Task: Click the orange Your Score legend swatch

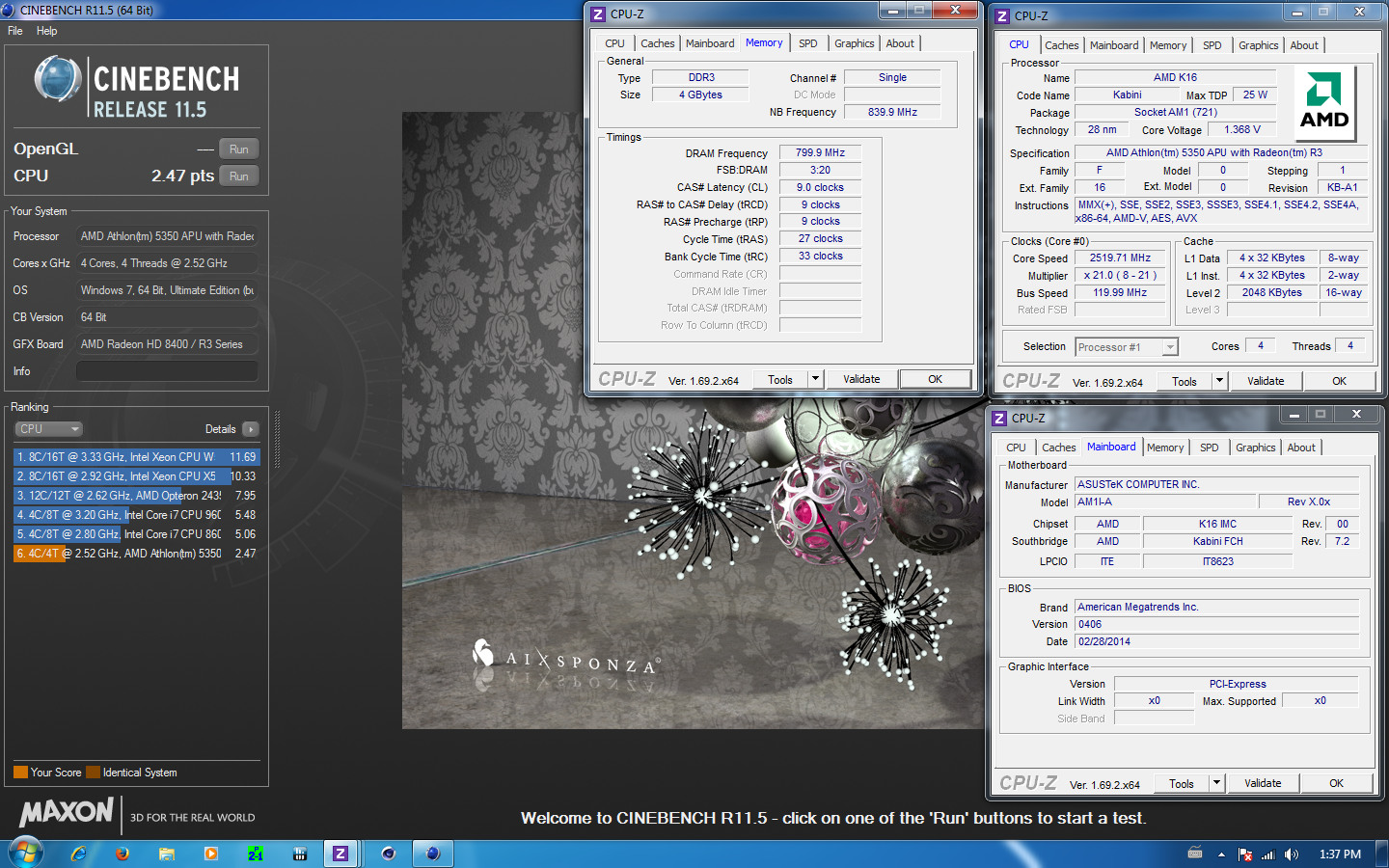Action: click(x=20, y=773)
